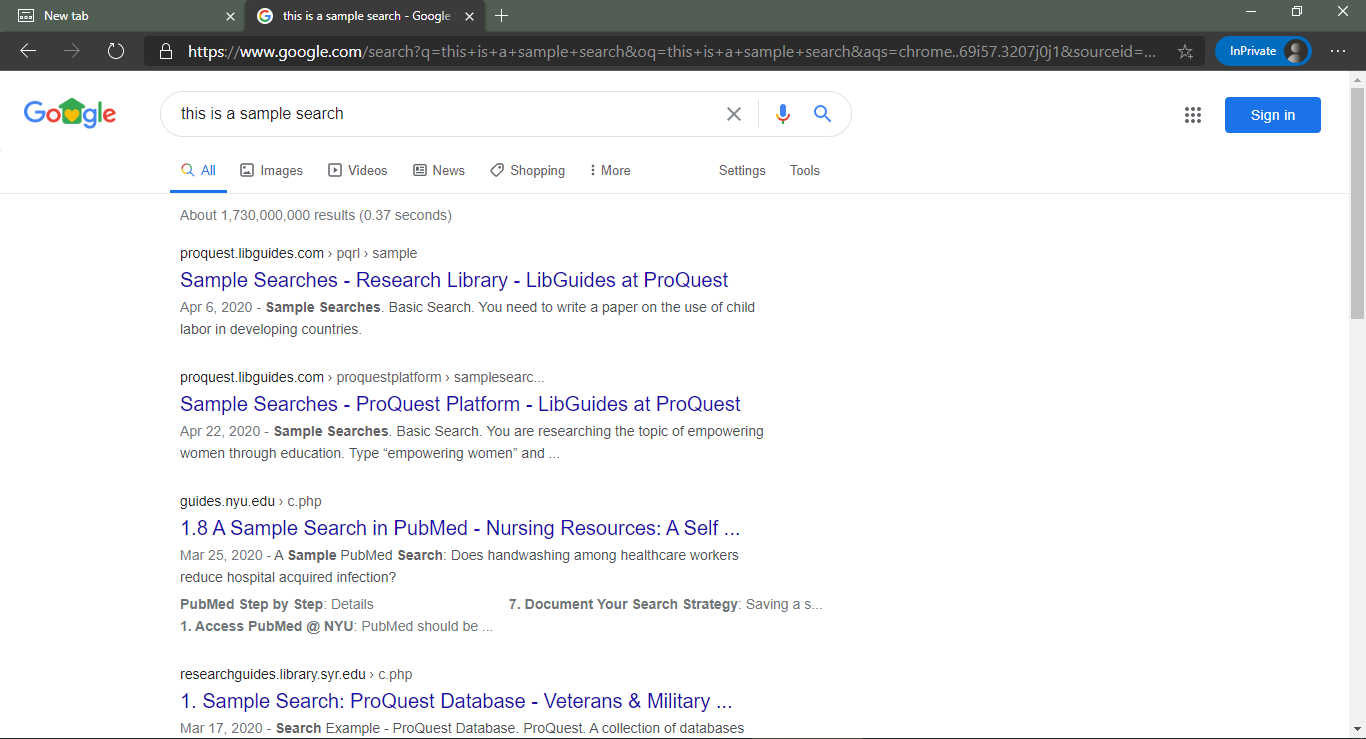The image size is (1366, 739).
Task: Click proquest.libguides.com pqrl sample breadcrumb
Action: point(299,253)
